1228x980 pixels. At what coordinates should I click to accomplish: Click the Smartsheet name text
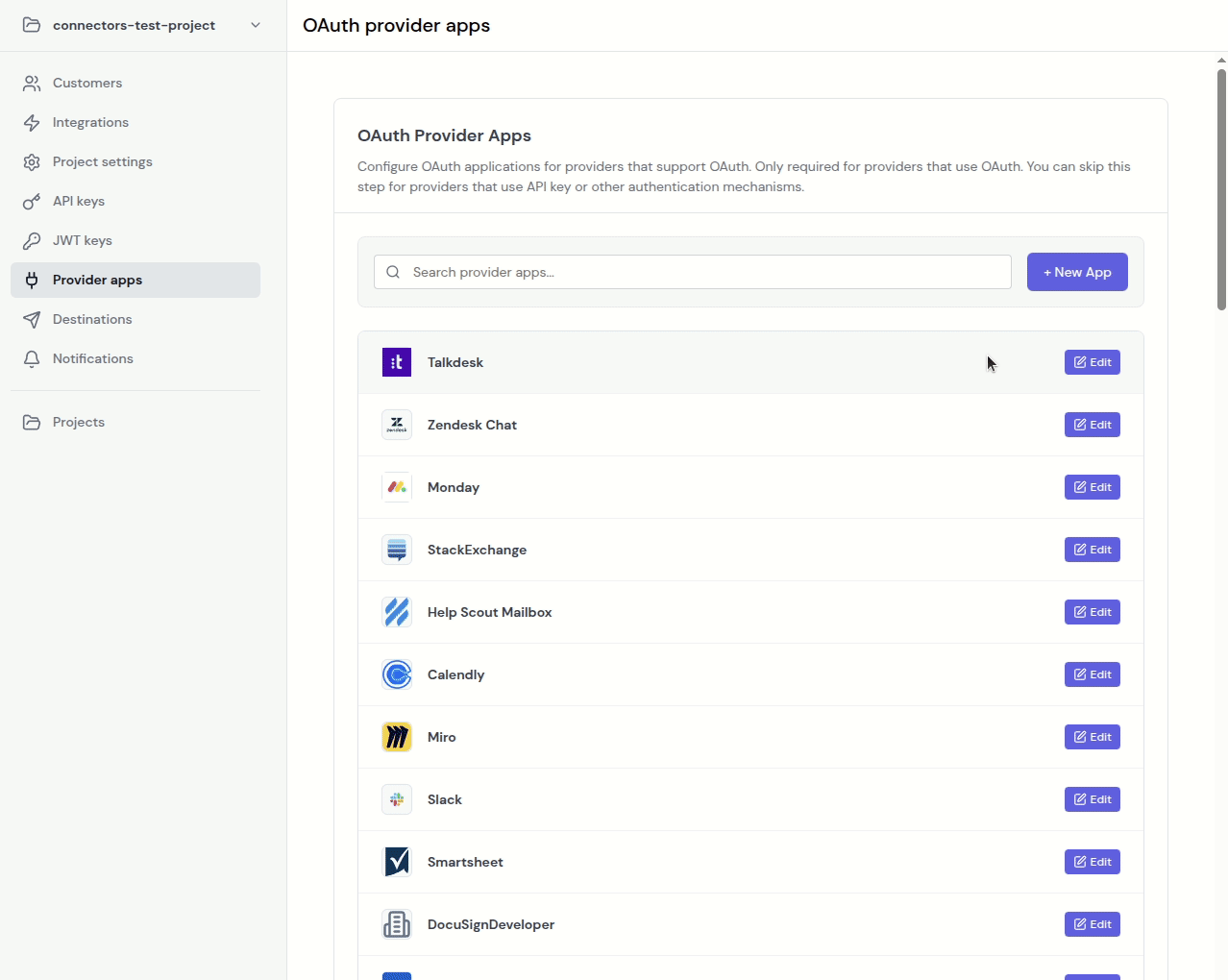point(465,862)
